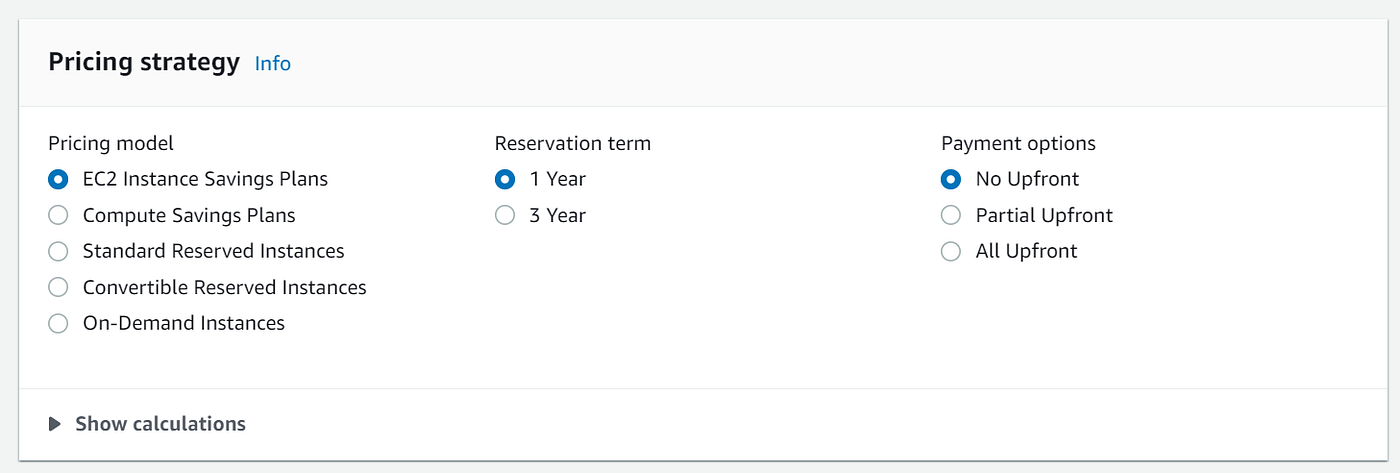Click the Show calculations text label

160,424
